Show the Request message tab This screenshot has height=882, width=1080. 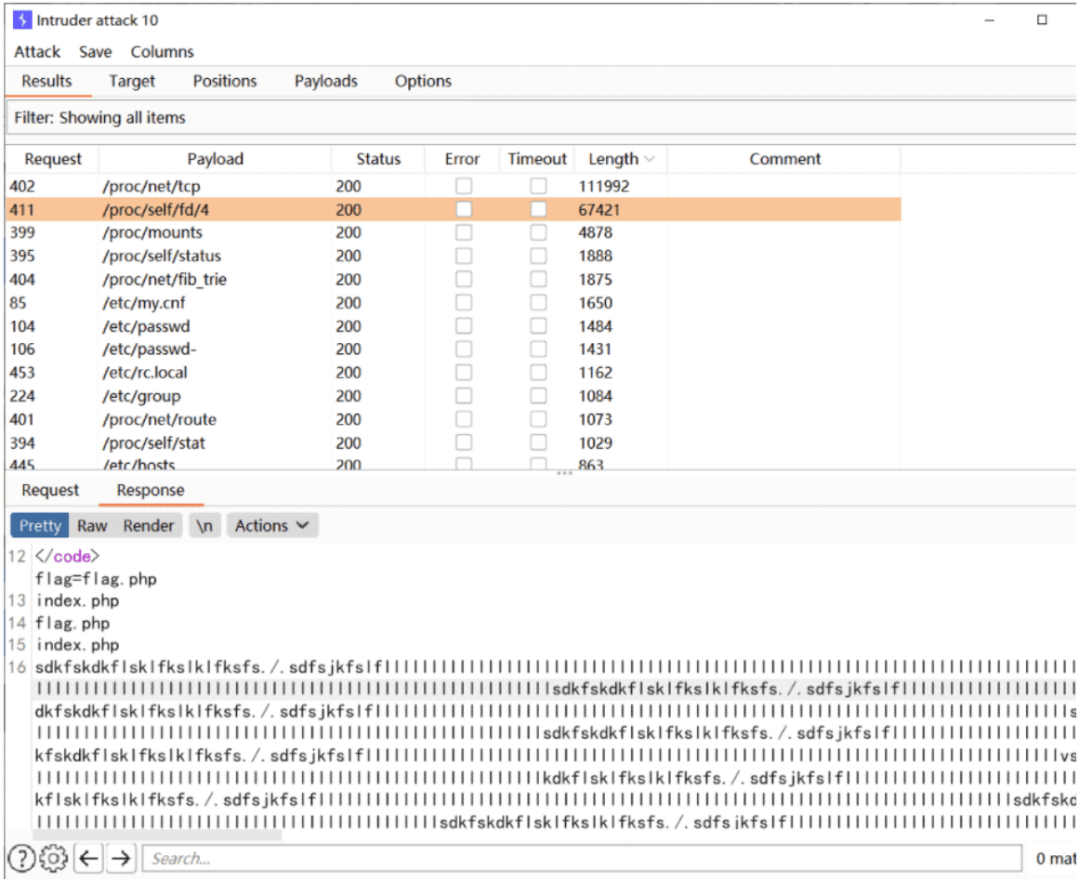[50, 490]
